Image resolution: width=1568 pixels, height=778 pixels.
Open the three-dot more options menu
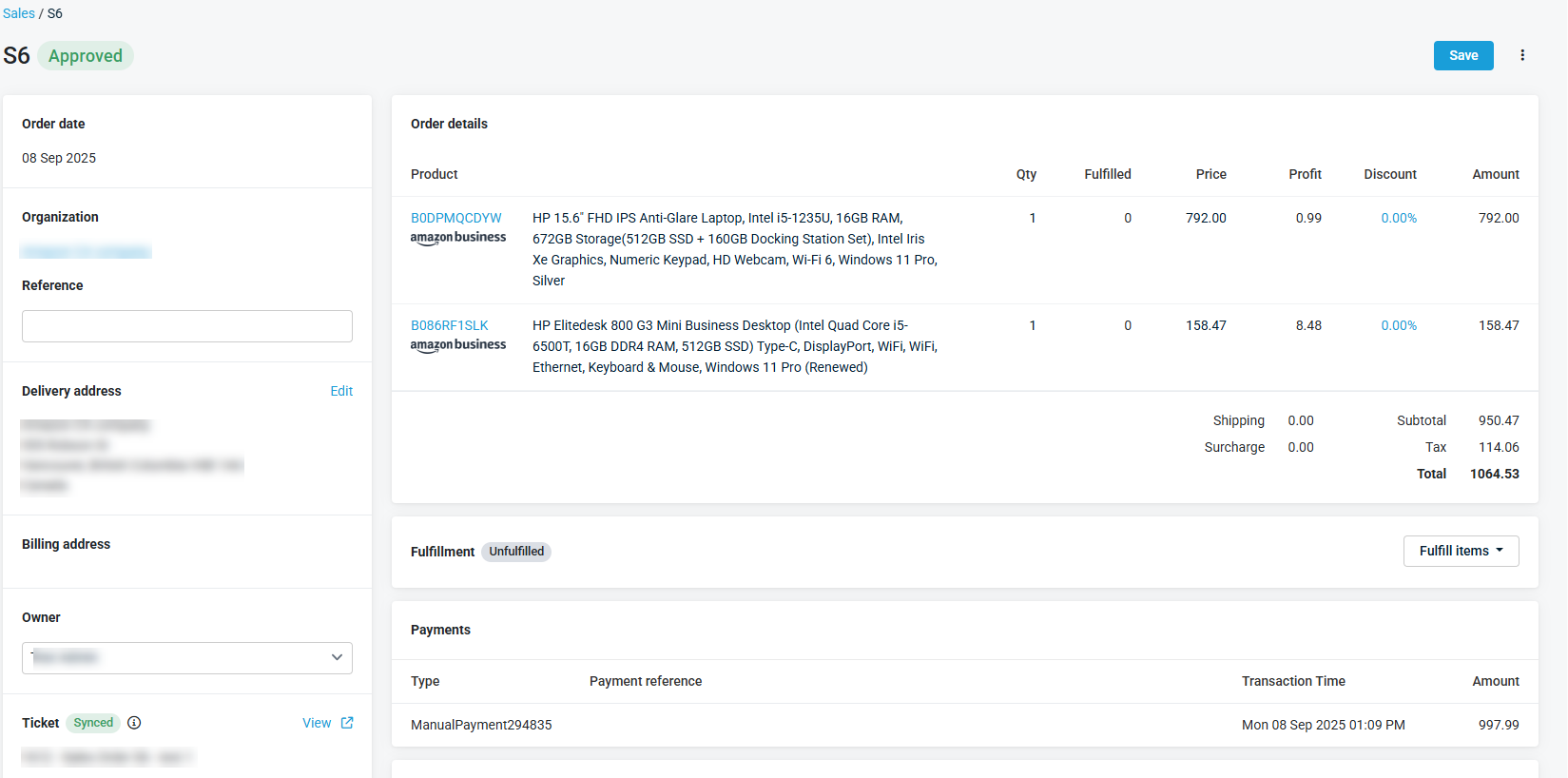point(1522,55)
